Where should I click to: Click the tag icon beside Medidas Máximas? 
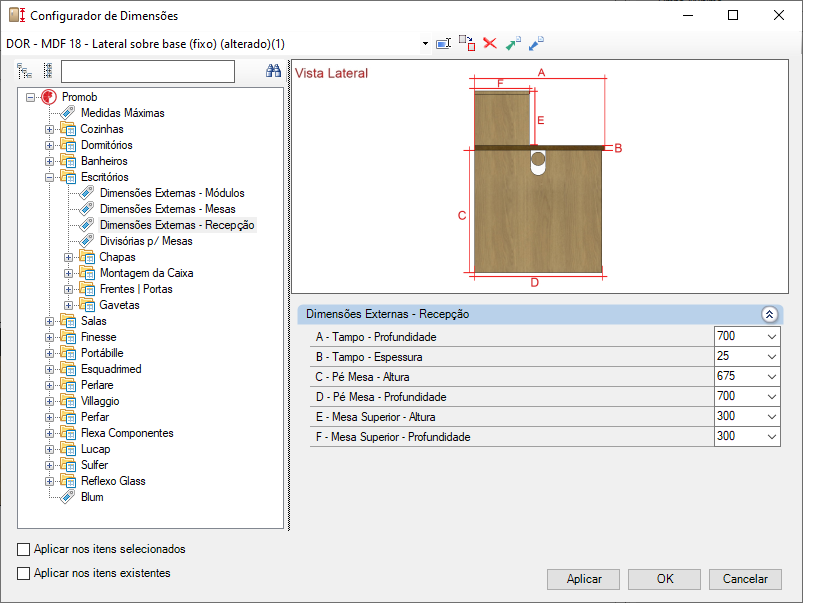pyautogui.click(x=68, y=113)
